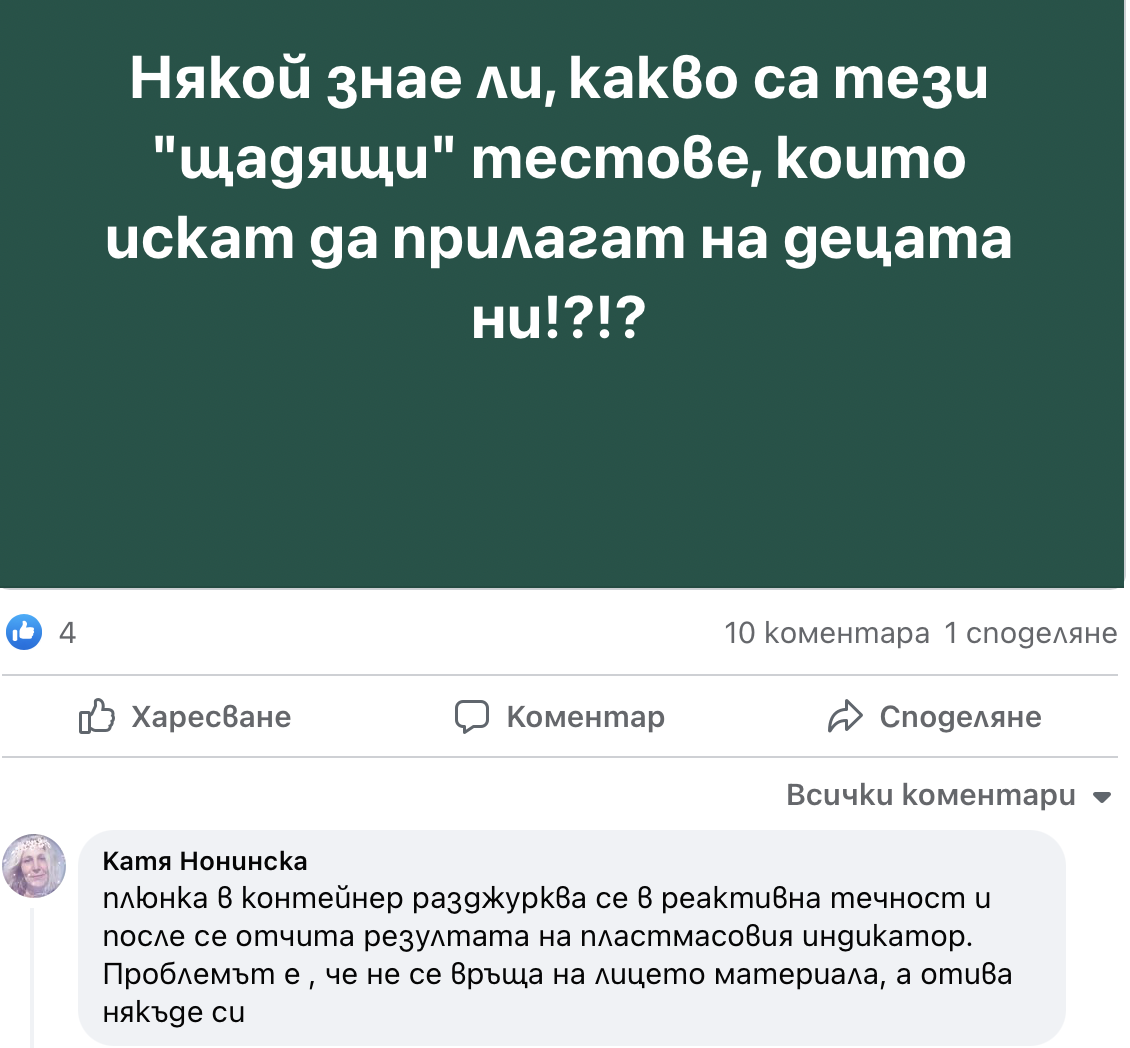Screen dimensions: 1130x1048
Task: View the 1 споделяне shares link
Action: [x=1030, y=633]
